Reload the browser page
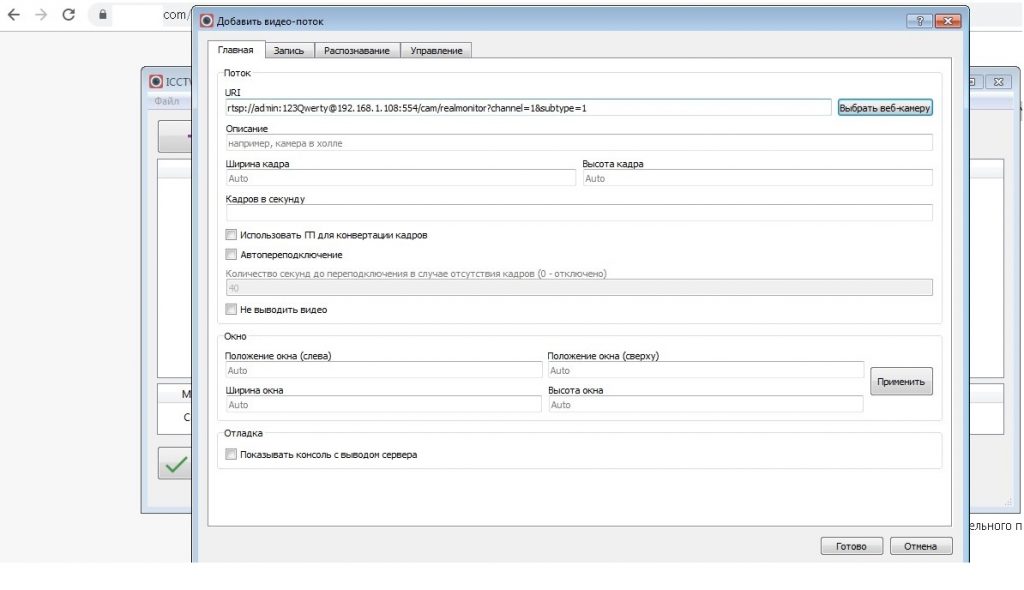 (69, 15)
